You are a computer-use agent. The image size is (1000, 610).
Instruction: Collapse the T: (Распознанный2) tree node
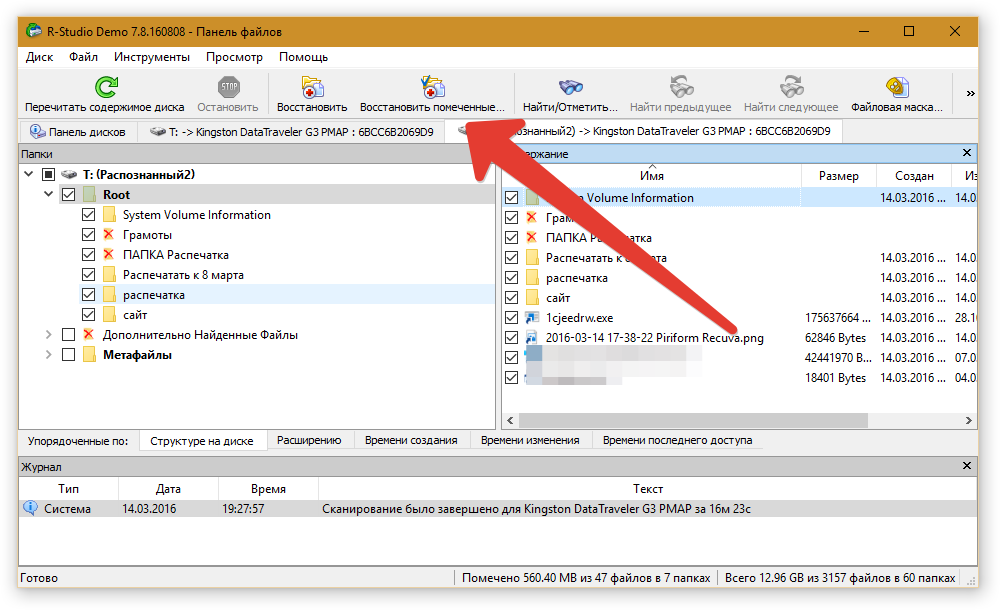click(29, 174)
